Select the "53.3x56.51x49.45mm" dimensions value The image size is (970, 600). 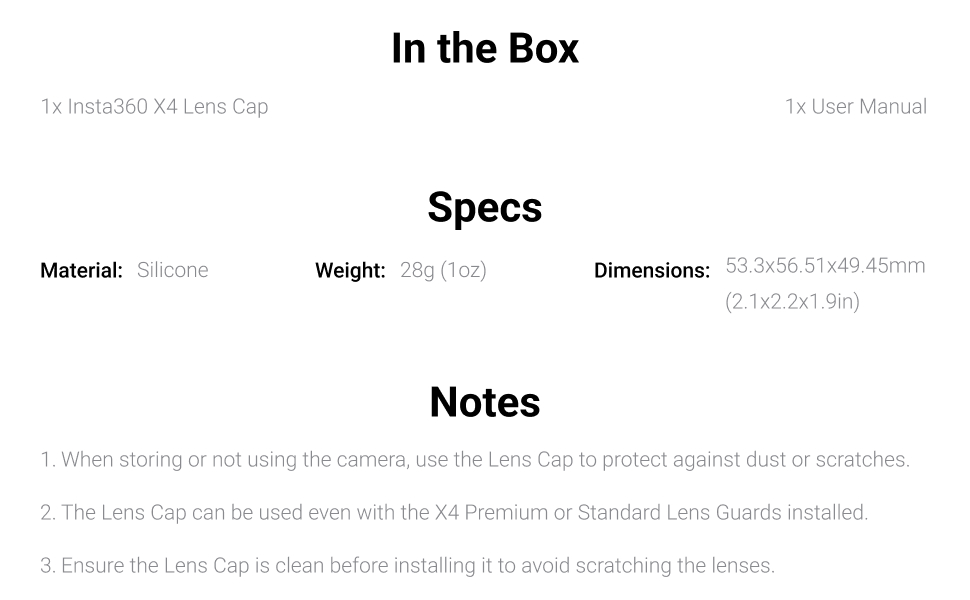[x=825, y=266]
